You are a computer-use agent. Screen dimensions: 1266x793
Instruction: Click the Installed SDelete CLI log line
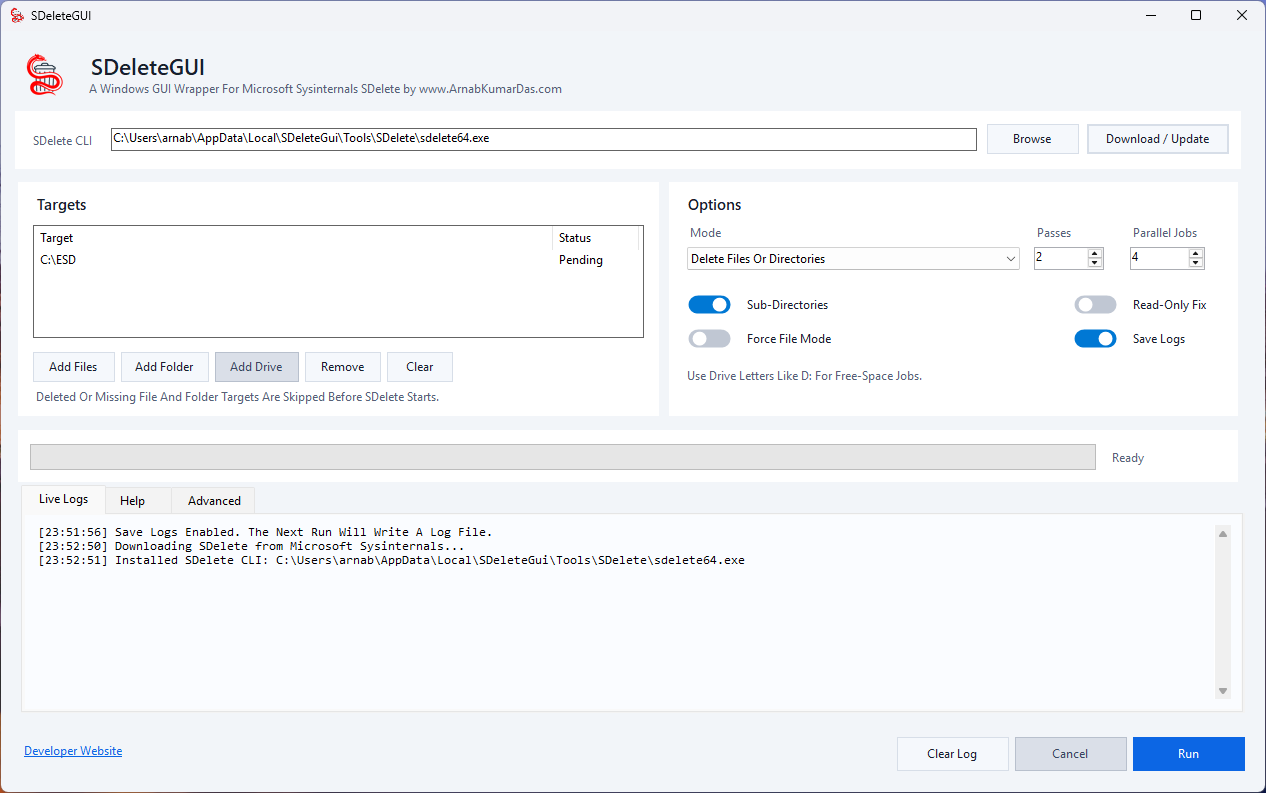pyautogui.click(x=391, y=561)
